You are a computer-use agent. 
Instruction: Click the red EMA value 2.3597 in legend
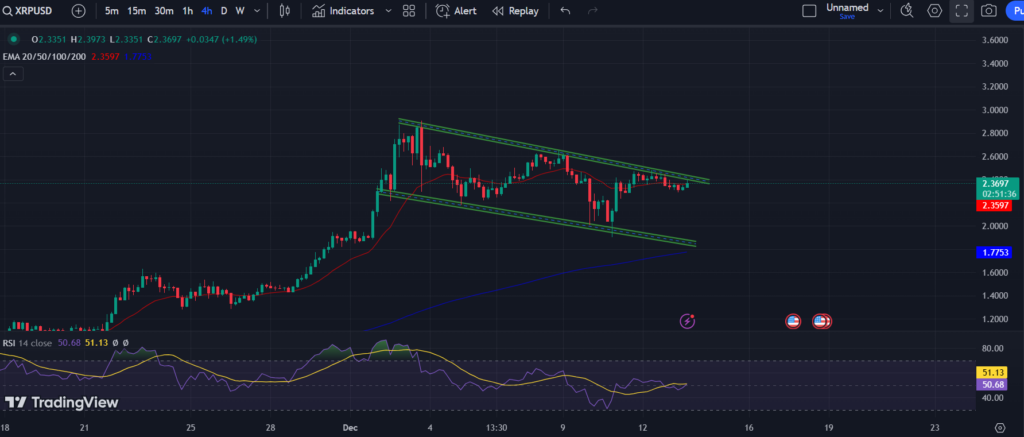(105, 57)
